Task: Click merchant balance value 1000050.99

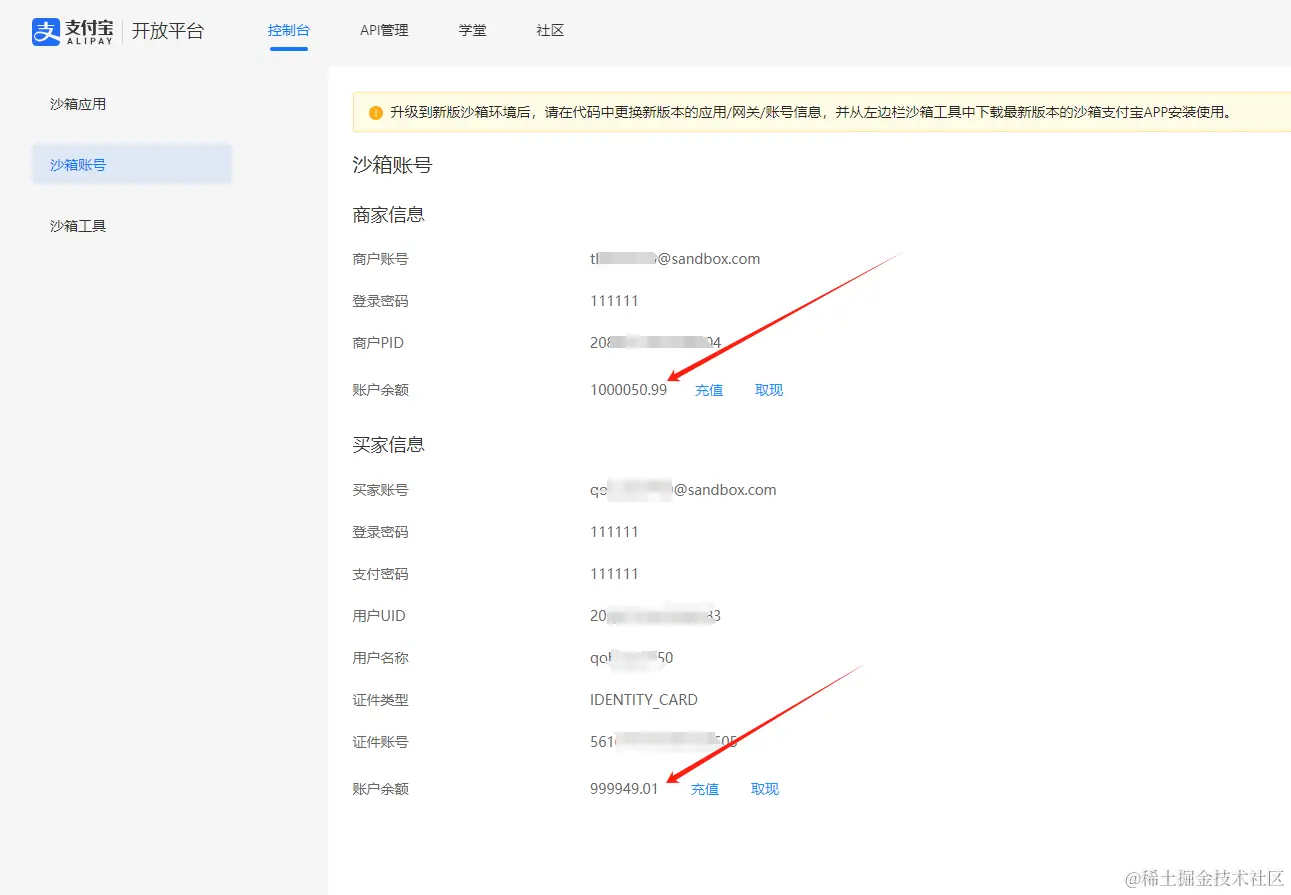Action: coord(628,390)
